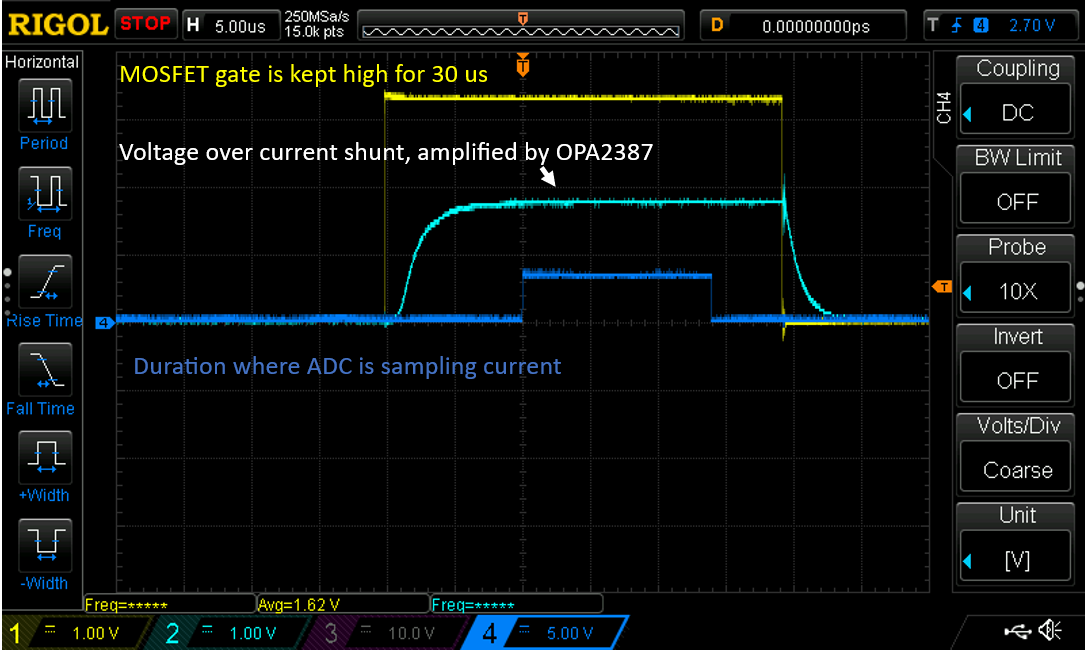Click the trigger source channel 4 badge
This screenshot has width=1085, height=651.
(x=981, y=26)
